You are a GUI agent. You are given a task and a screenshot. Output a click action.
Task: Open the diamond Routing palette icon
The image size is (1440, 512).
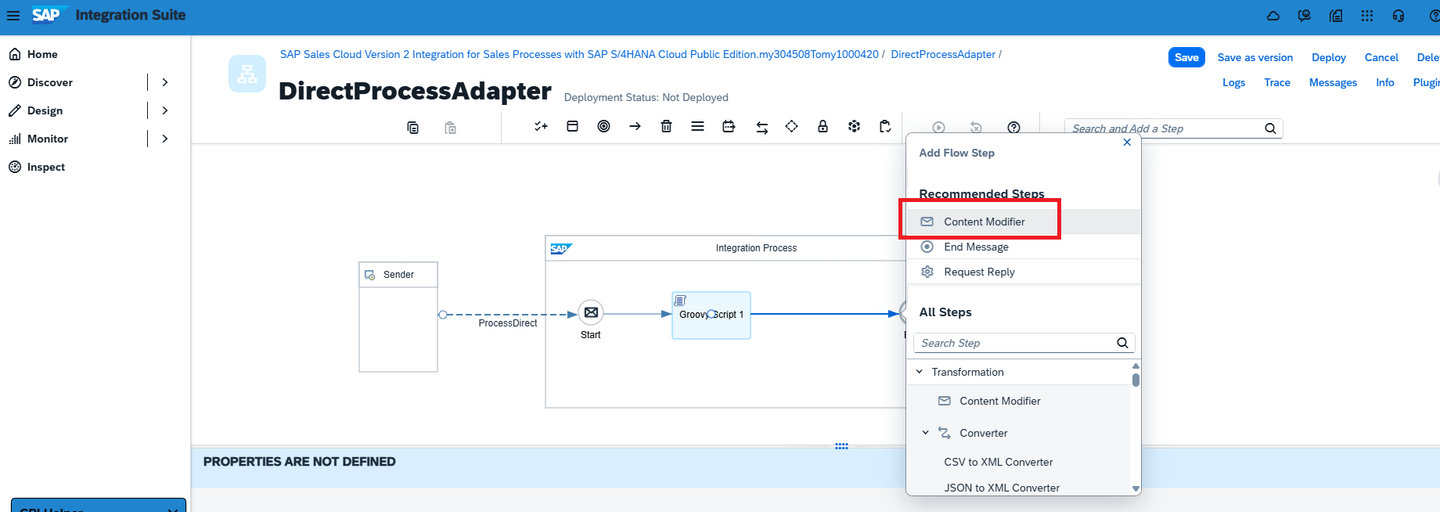[791, 127]
